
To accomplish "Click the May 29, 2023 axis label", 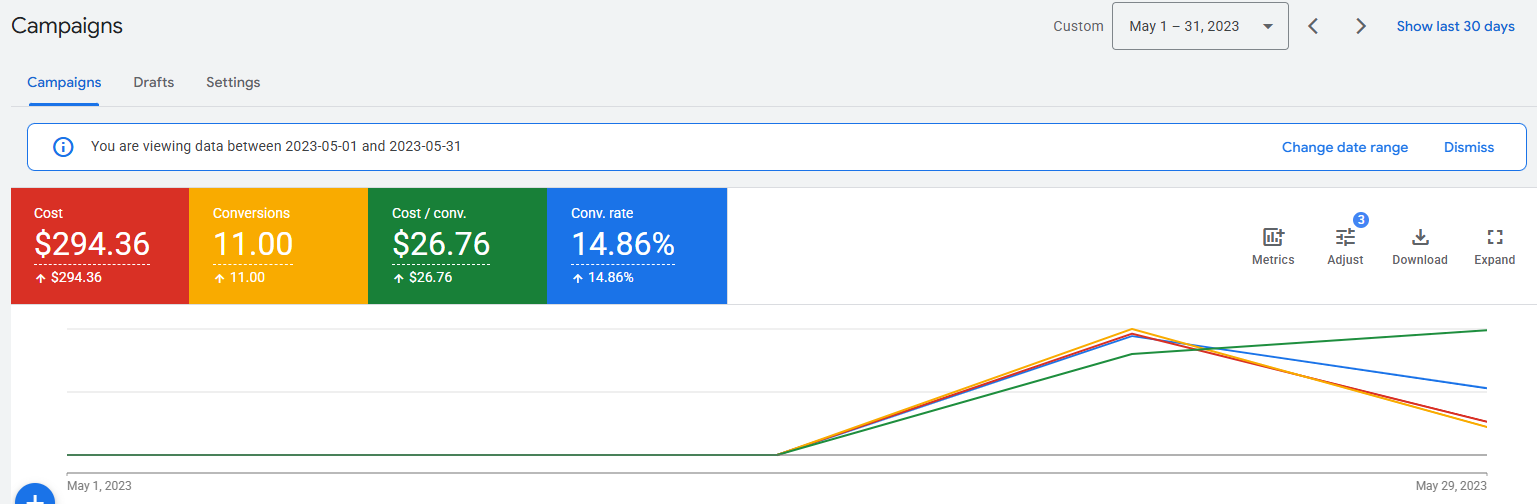I will pyautogui.click(x=1451, y=486).
